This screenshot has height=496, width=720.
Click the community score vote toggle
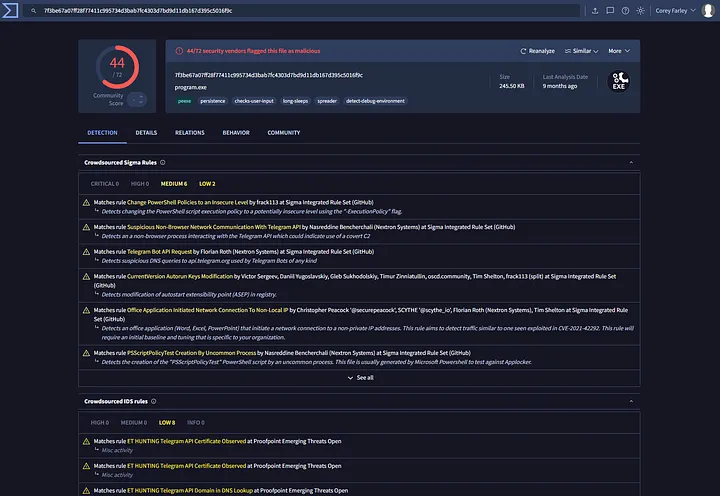[137, 99]
